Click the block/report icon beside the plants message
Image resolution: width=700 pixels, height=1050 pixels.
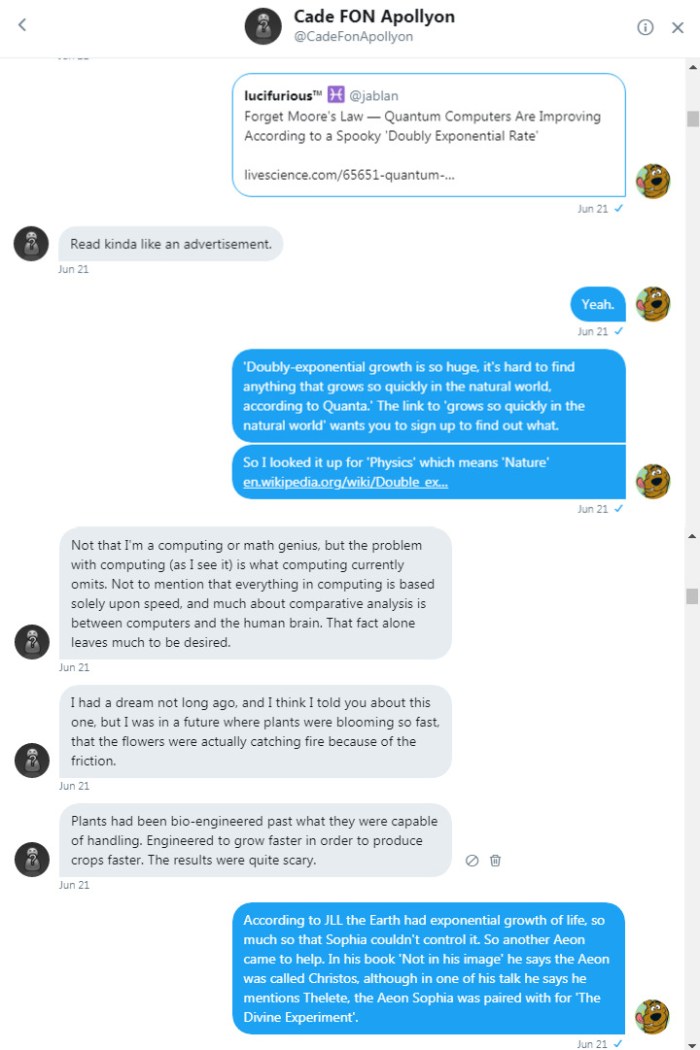coord(471,860)
